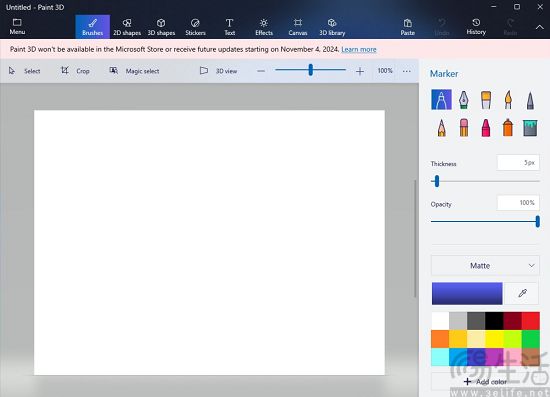
Task: Open the more options ellipsis menu
Action: 407,71
